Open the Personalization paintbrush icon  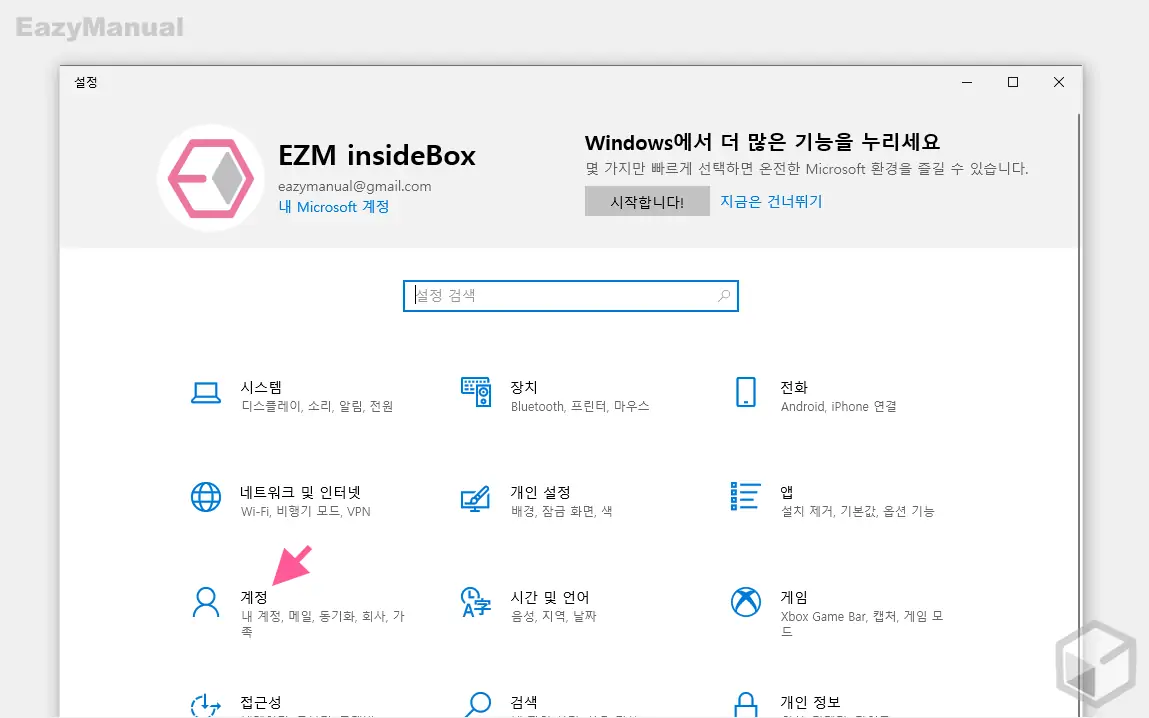(x=476, y=498)
